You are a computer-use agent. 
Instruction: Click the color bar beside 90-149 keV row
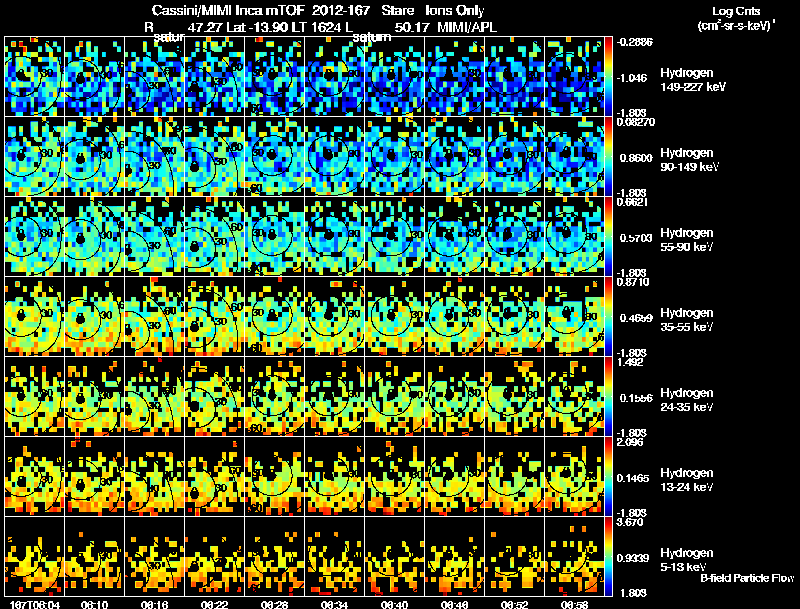point(608,157)
